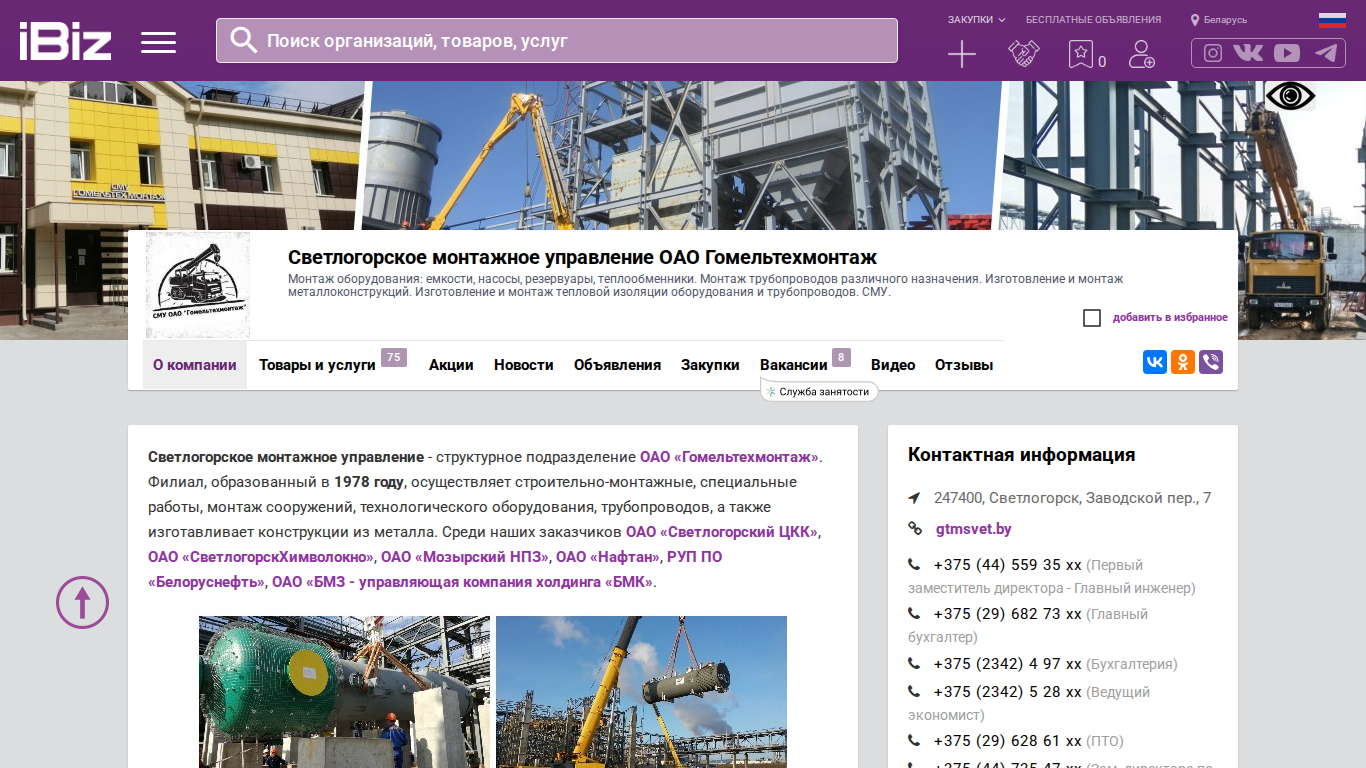Tick the 'добавить в избранное' checkbox
Image resolution: width=1366 pixels, height=768 pixels.
click(1092, 318)
